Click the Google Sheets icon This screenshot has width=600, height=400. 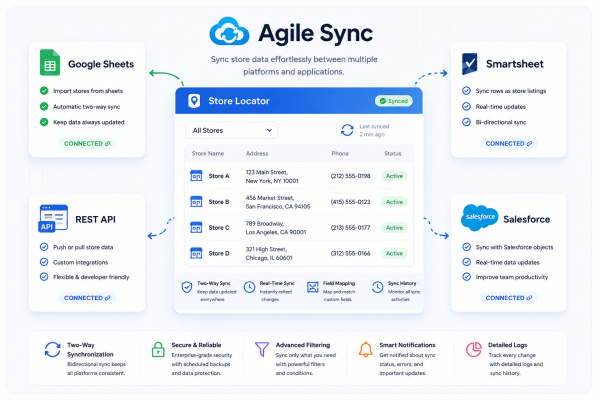coord(50,62)
